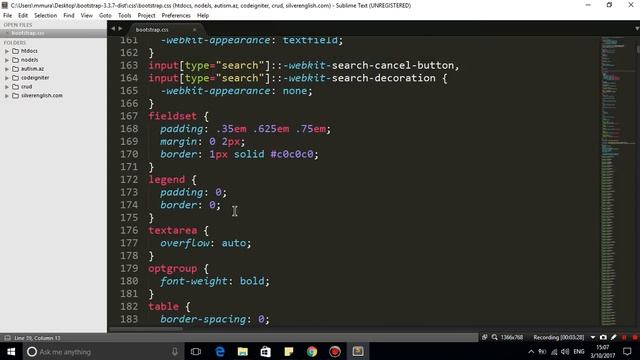Open the Windows Store taskbar icon
The height and width of the screenshot is (360, 640).
coord(266,351)
